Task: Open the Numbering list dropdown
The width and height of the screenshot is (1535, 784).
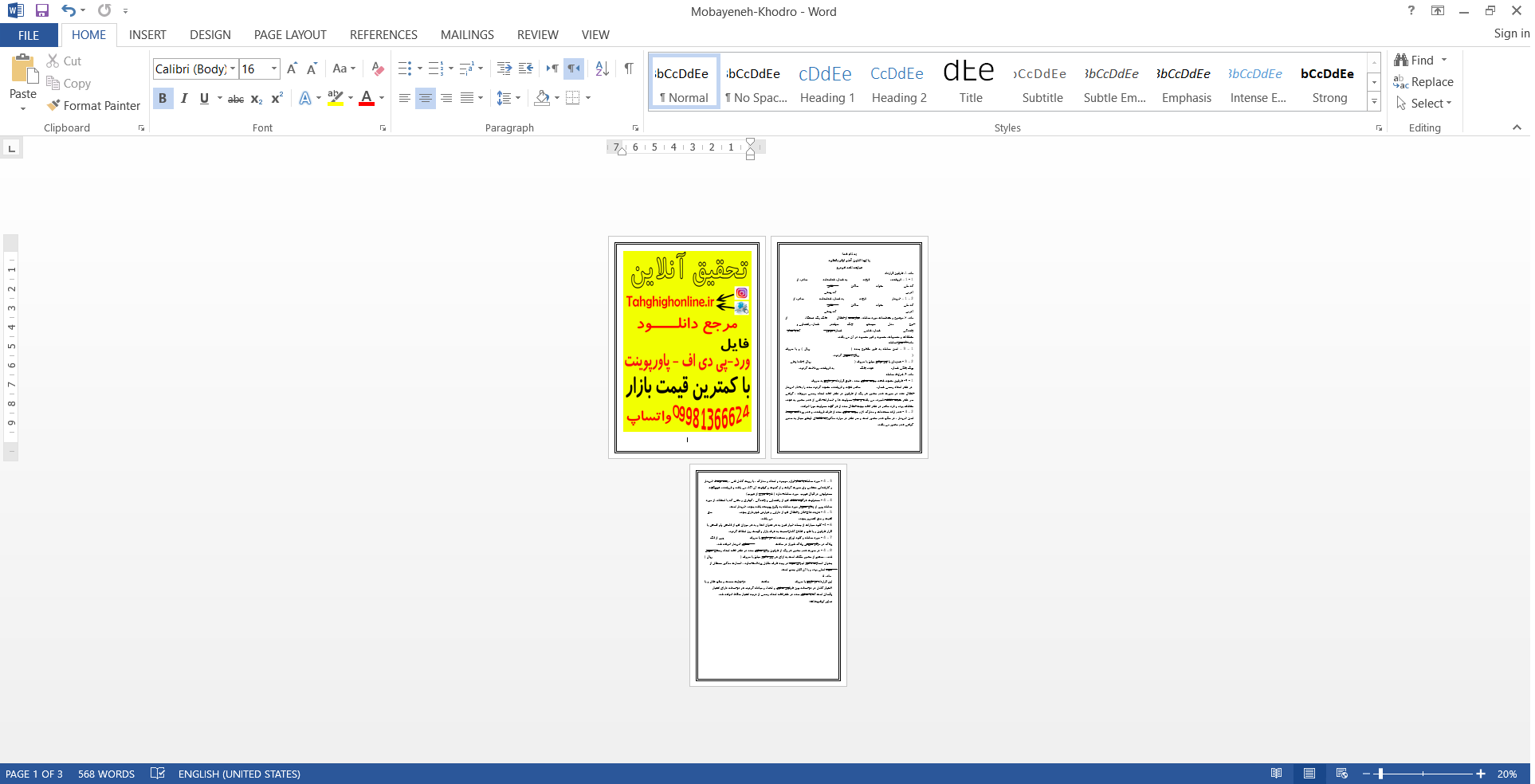Action: 451,69
